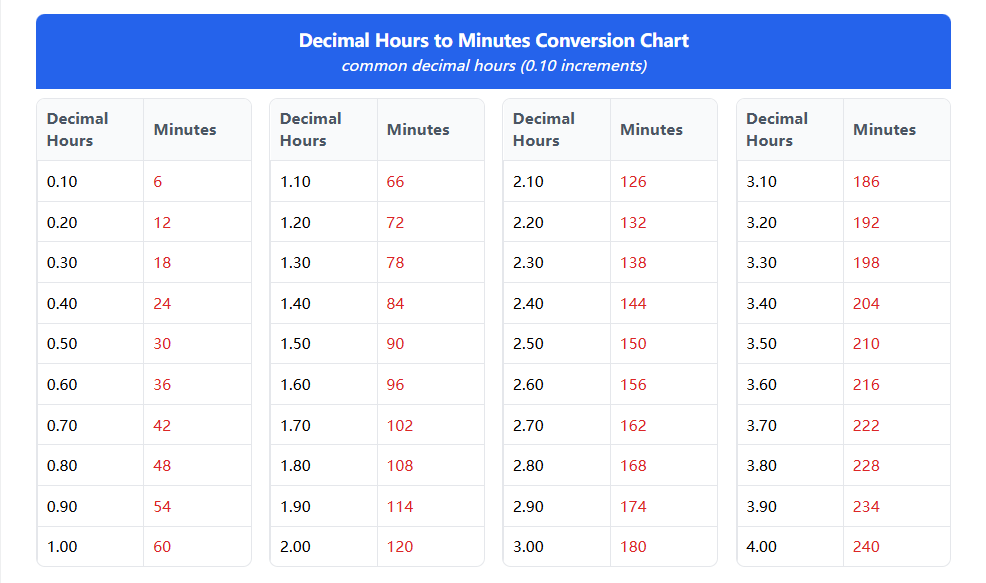This screenshot has width=986, height=583.
Task: Click the 6 minutes value
Action: (x=158, y=182)
